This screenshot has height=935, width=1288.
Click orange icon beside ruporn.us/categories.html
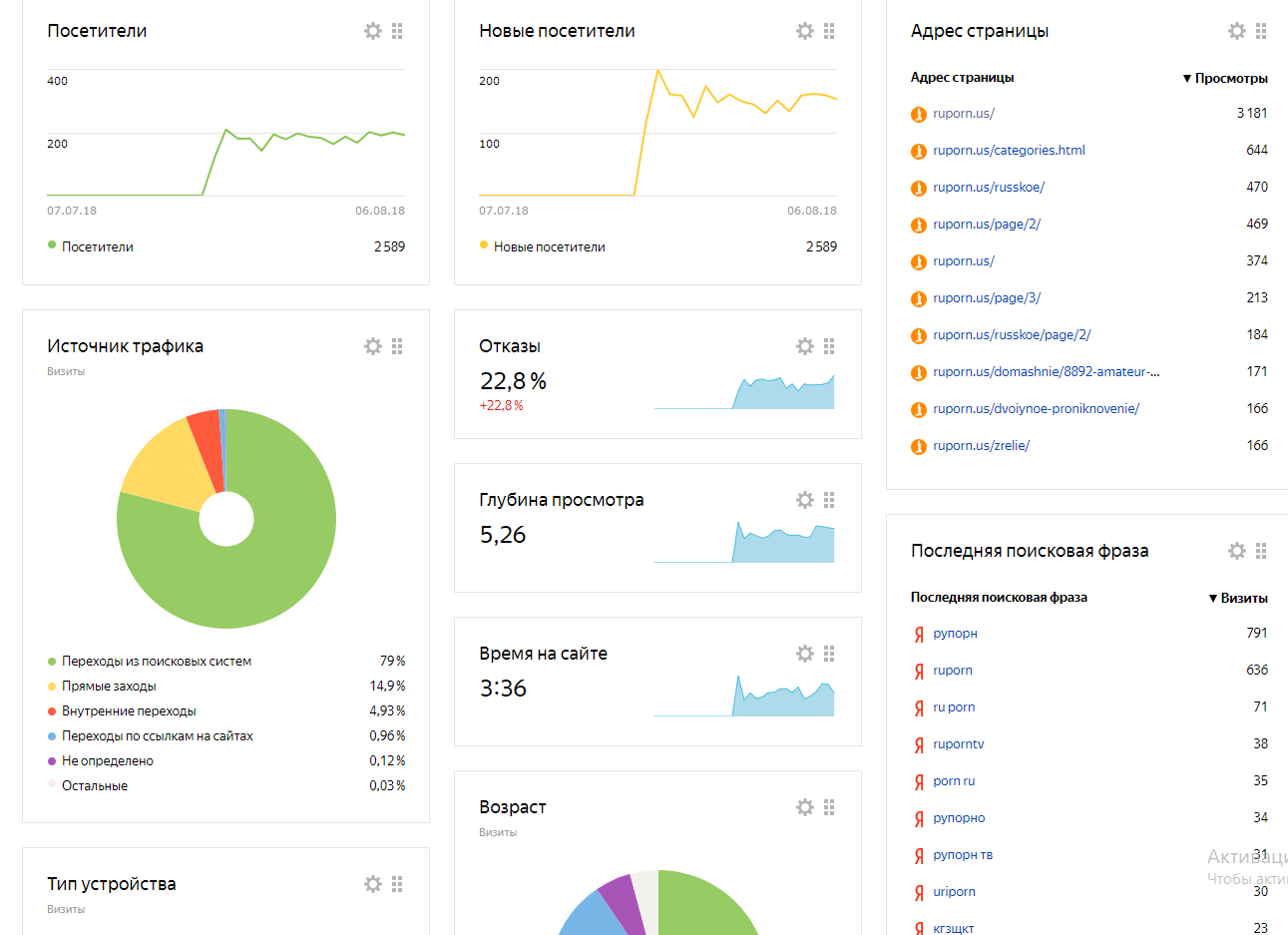[919, 152]
